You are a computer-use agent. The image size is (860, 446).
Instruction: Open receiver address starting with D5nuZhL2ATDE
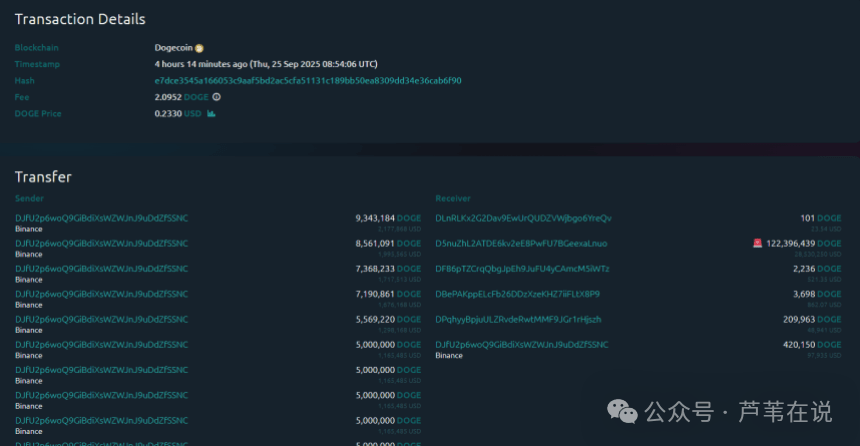[521, 243]
